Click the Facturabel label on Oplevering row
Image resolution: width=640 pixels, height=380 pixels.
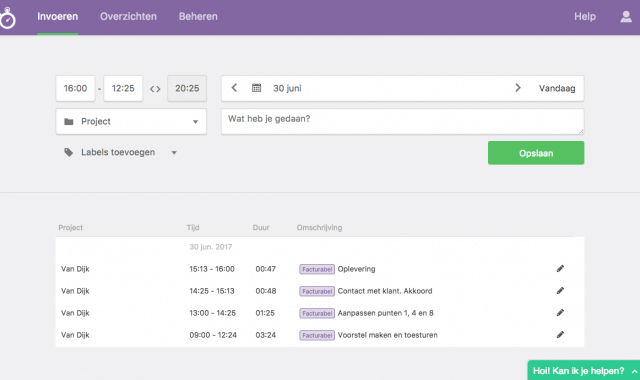tap(317, 269)
